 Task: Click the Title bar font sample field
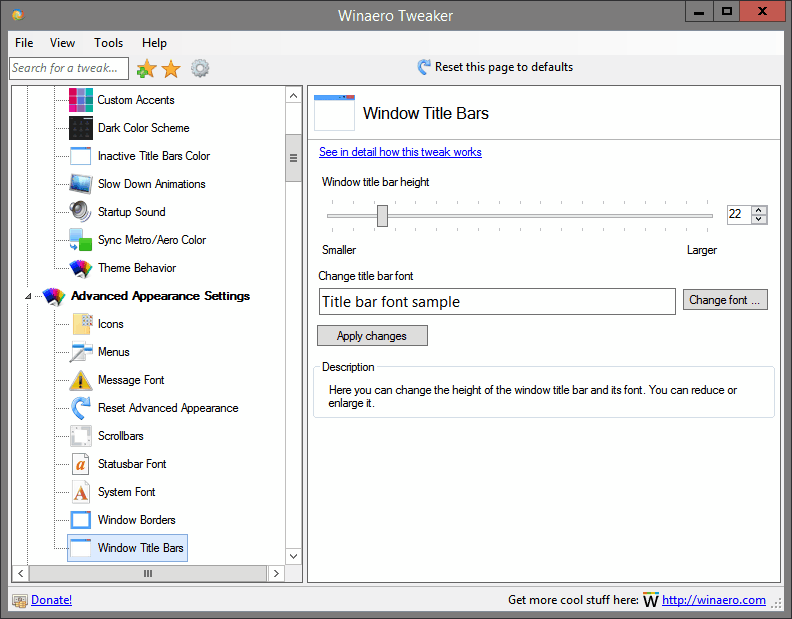coord(497,302)
